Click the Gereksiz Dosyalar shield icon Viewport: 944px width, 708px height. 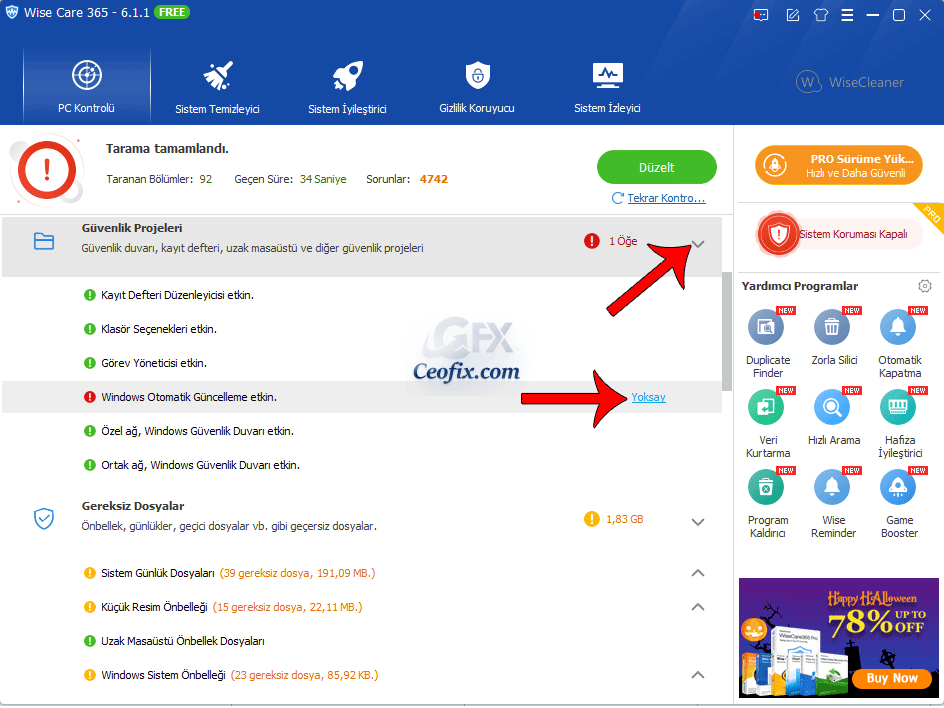coord(44,518)
